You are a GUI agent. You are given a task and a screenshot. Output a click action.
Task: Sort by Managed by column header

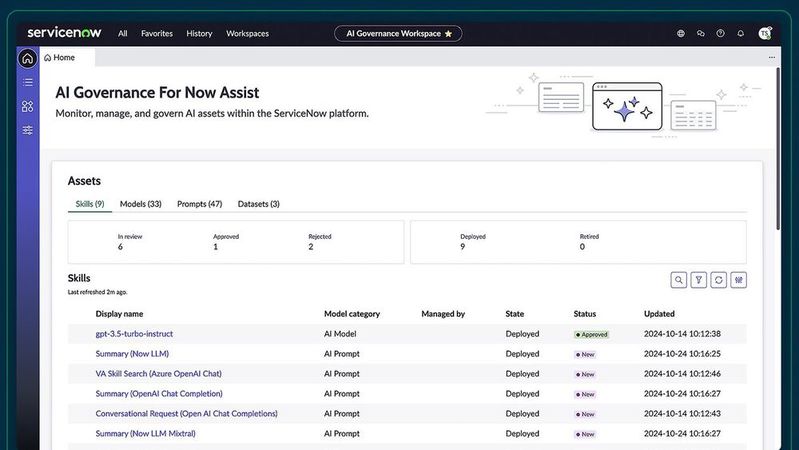pos(443,314)
